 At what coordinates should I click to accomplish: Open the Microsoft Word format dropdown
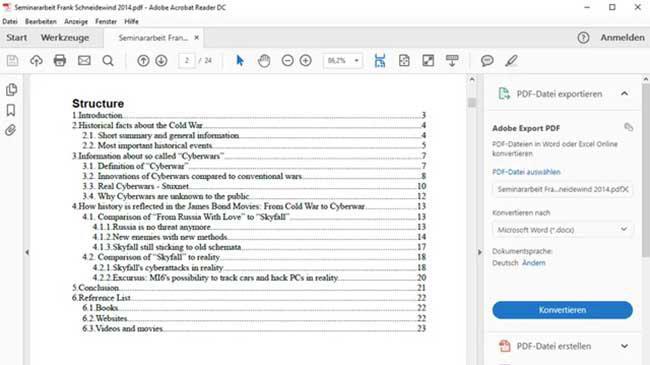[563, 230]
